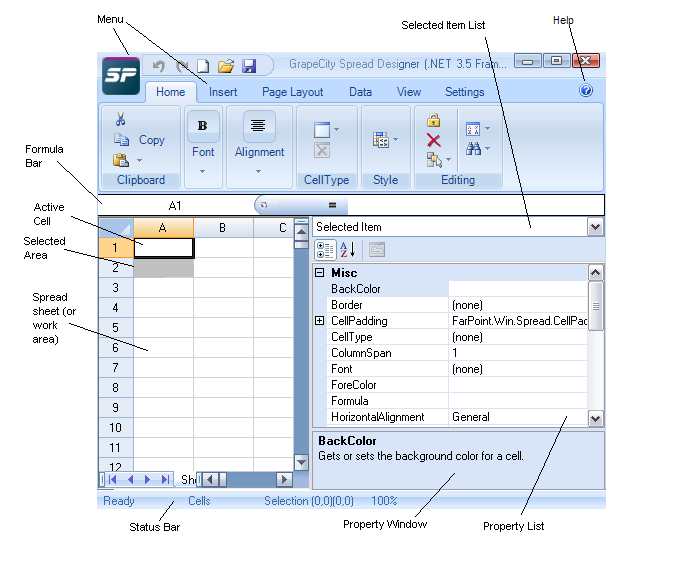Click the property list scroll up arrow
678x572 pixels.
(x=595, y=272)
